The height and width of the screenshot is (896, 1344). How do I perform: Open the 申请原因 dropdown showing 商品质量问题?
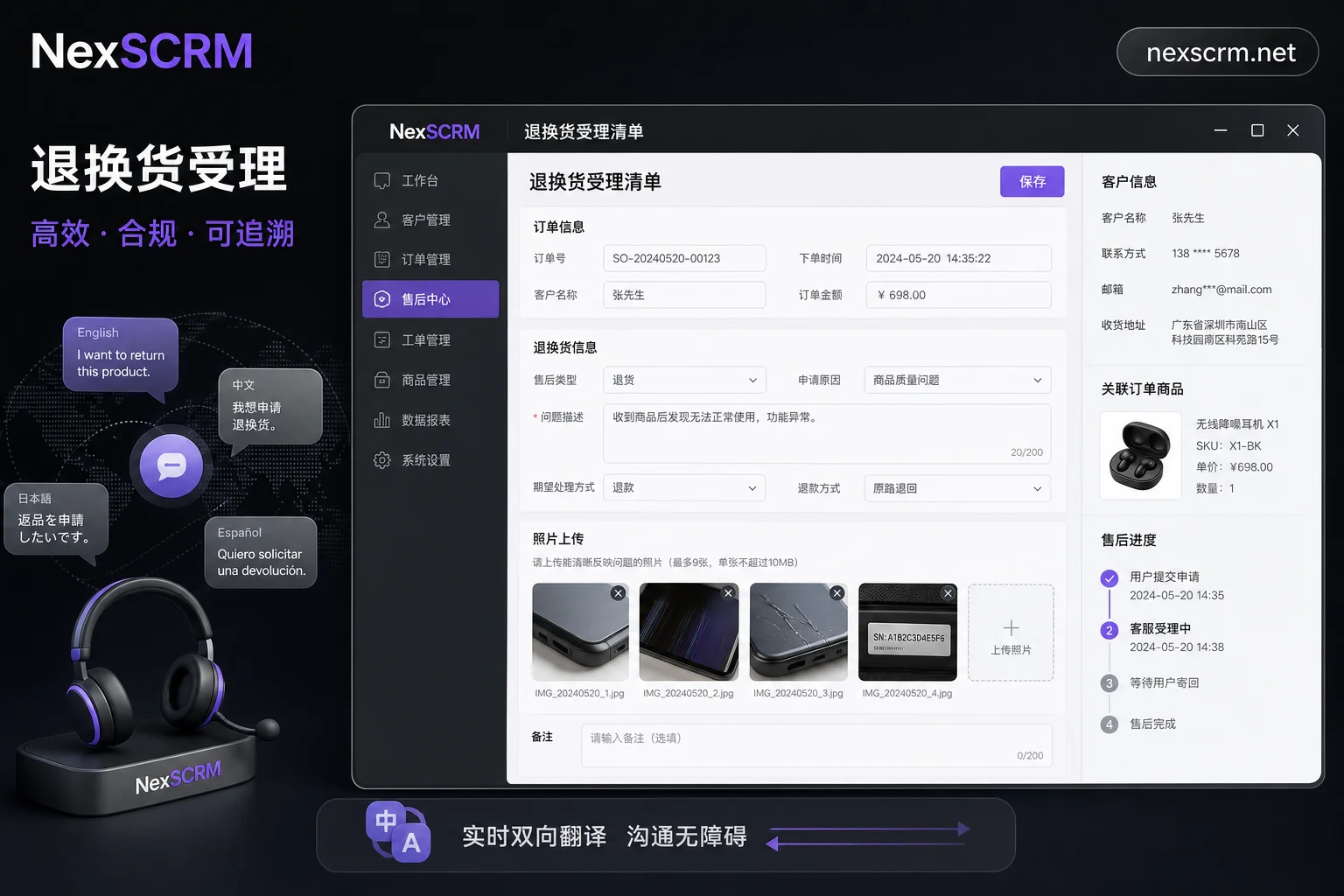(x=957, y=380)
